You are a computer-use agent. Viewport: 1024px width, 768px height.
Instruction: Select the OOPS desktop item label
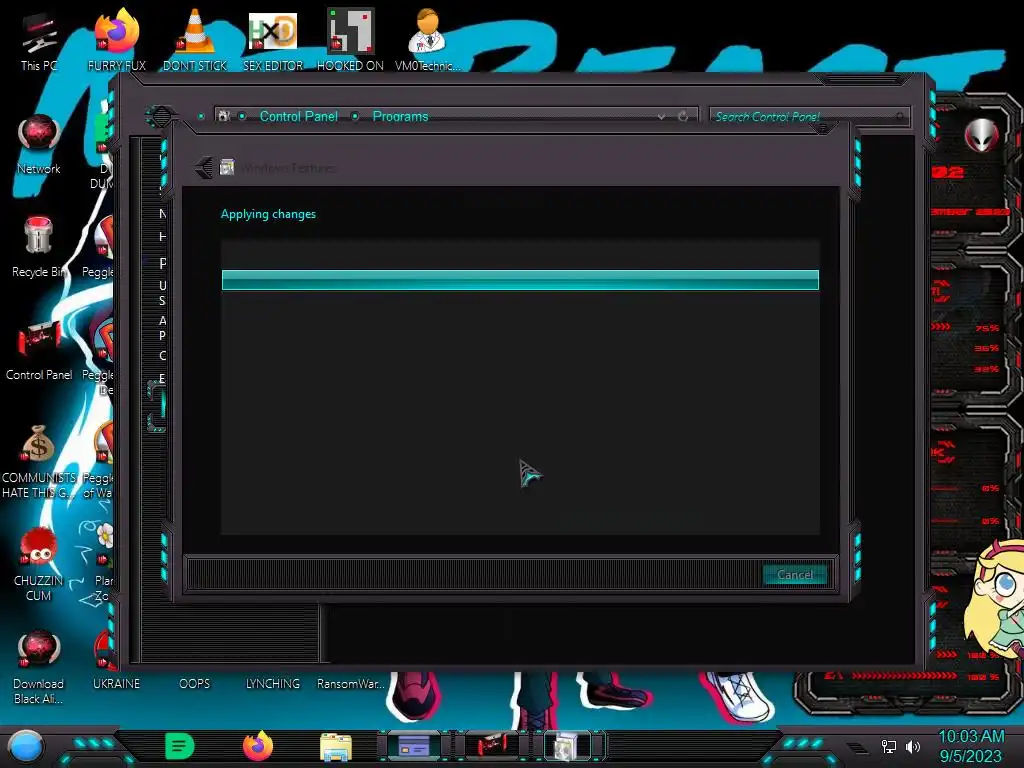195,684
